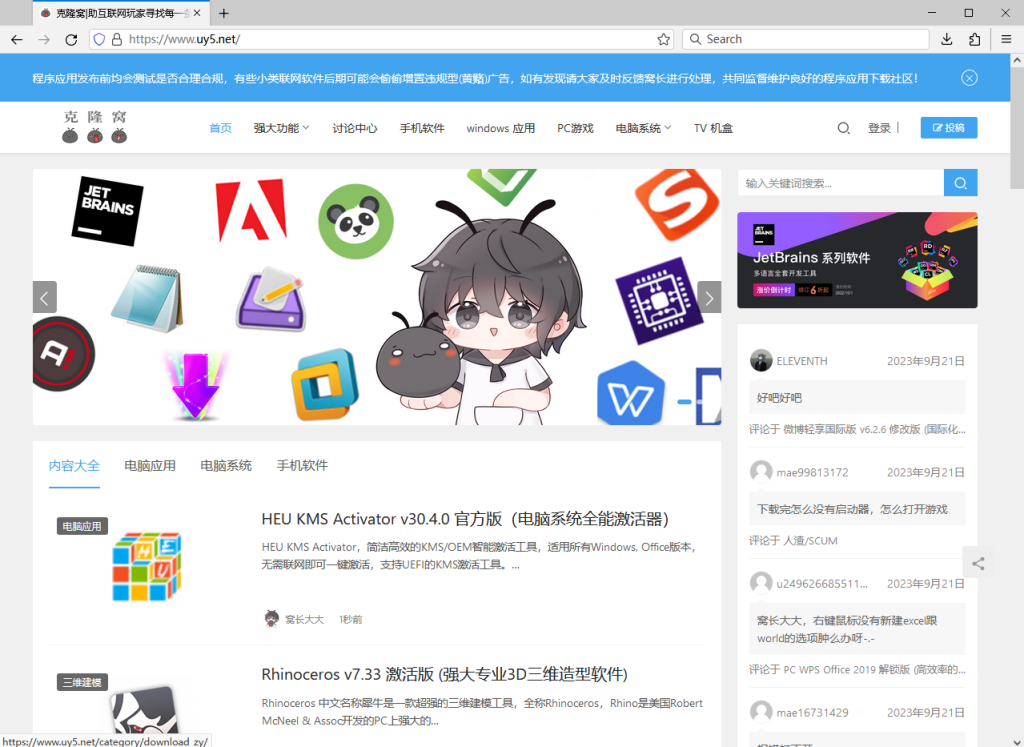Go to previous carousel slide

click(44, 298)
